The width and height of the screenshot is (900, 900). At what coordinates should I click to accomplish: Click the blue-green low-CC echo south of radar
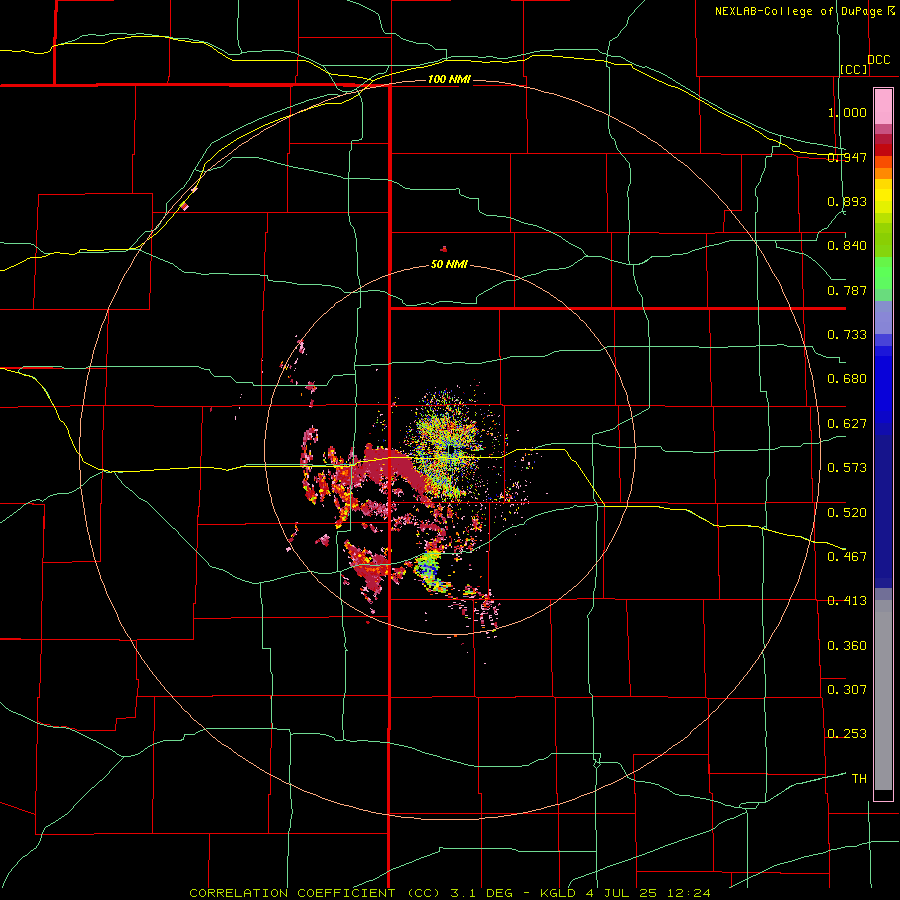pyautogui.click(x=428, y=568)
